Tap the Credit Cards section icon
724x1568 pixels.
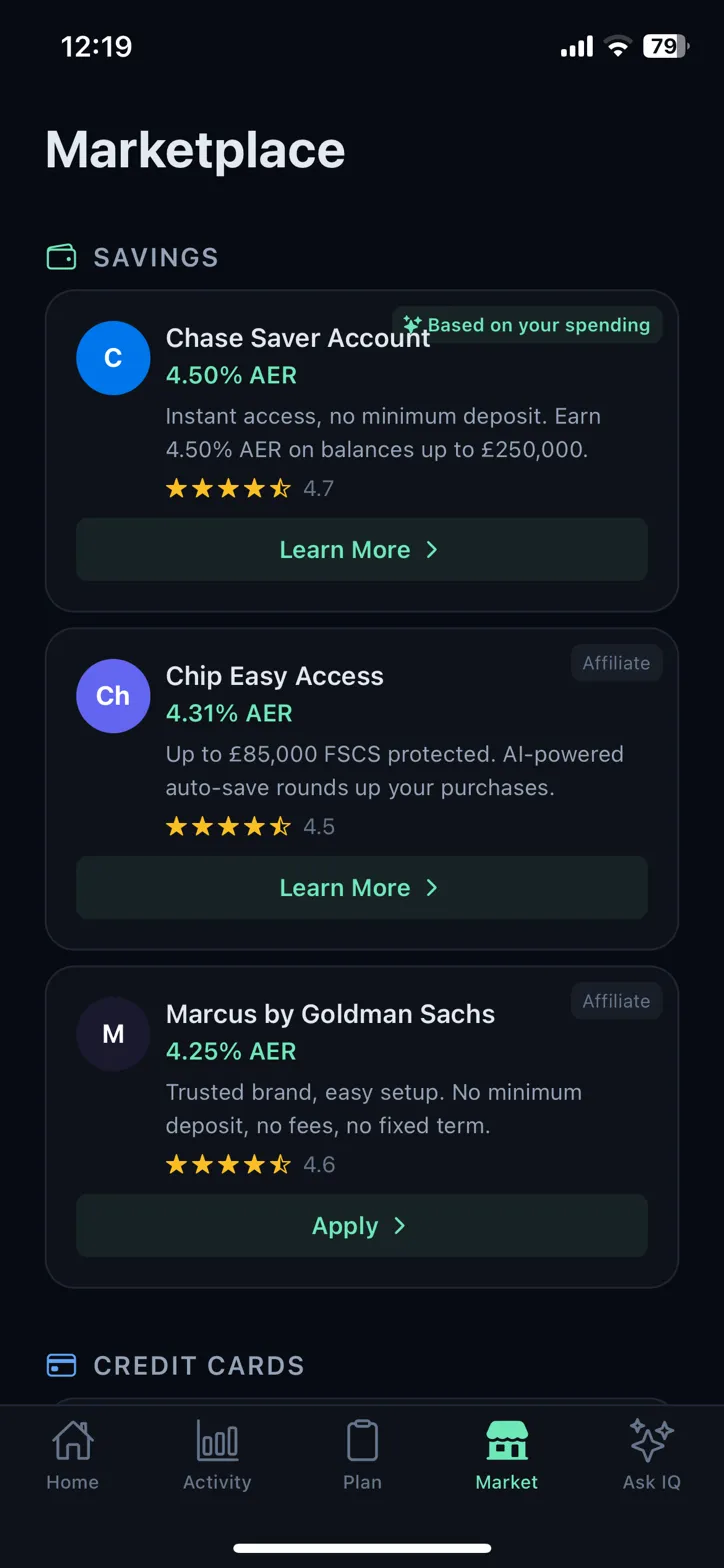coord(60,1365)
